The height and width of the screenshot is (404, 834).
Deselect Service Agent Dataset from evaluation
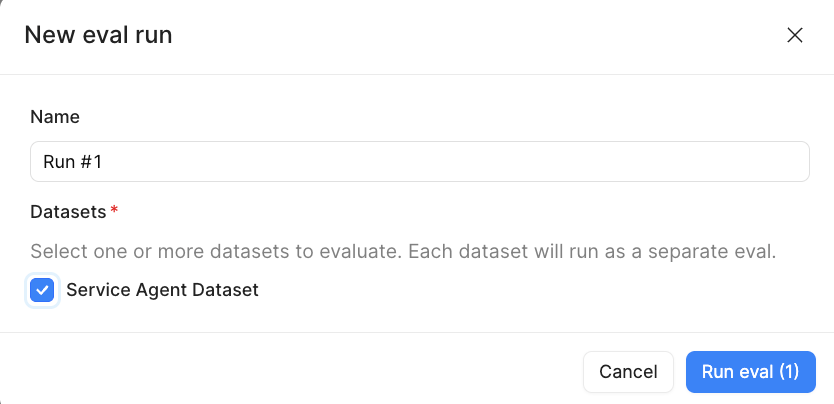click(x=42, y=291)
